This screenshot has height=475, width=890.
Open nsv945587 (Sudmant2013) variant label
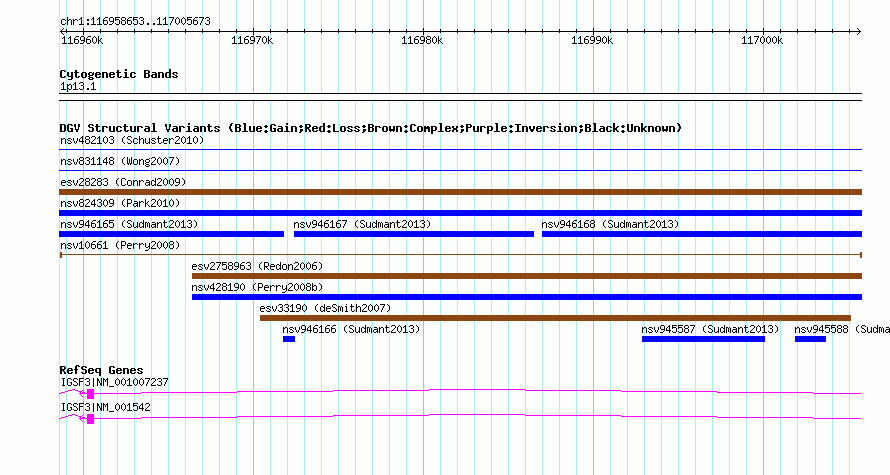click(710, 329)
